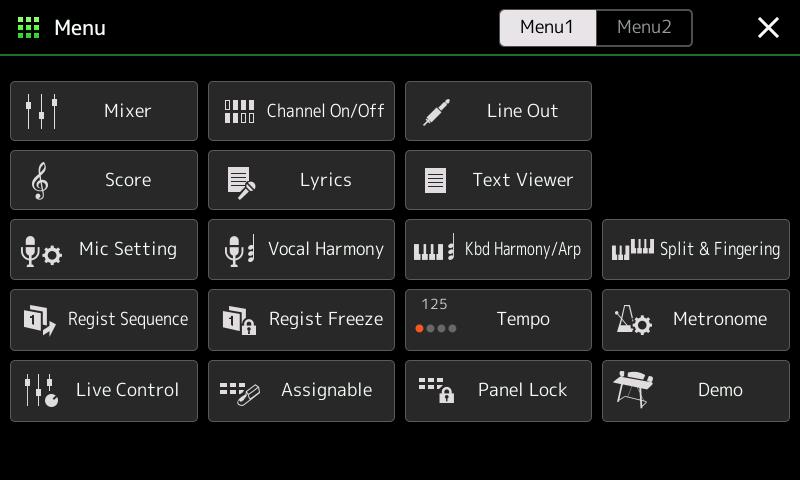
Task: Click the Metronome settings icon
Action: pyautogui.click(x=633, y=320)
